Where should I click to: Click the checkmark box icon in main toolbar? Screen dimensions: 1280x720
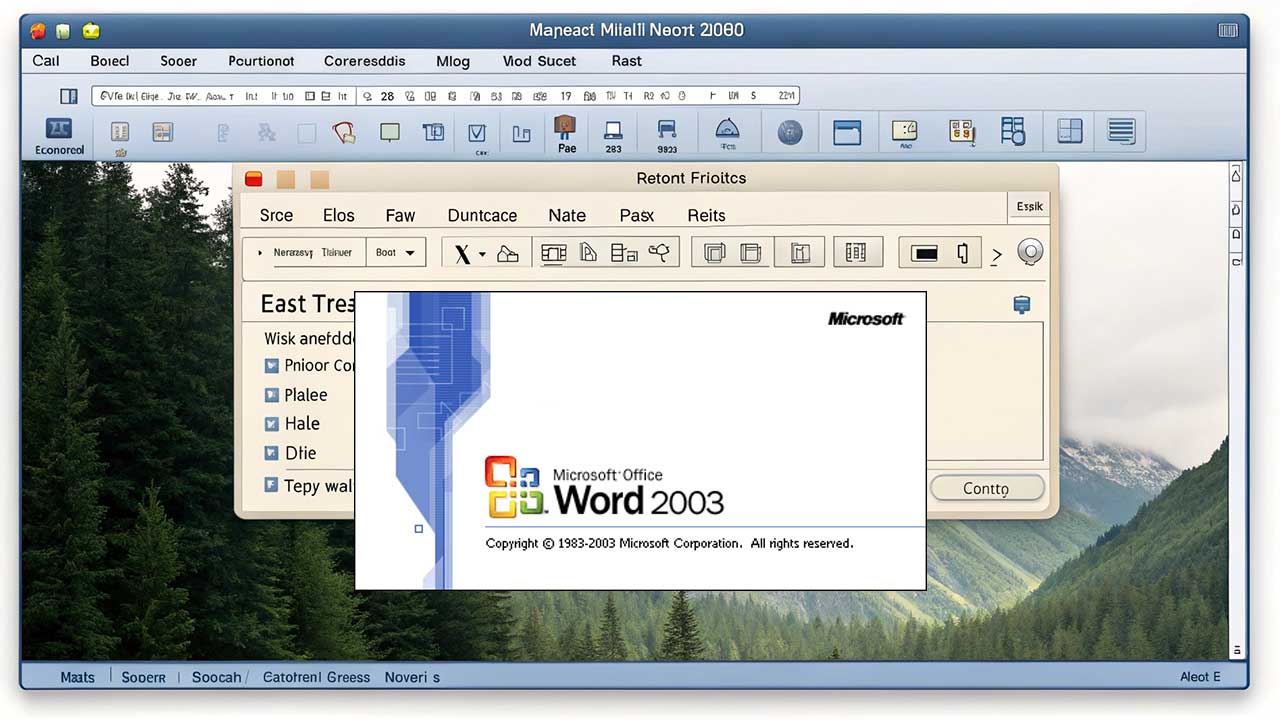pos(477,133)
